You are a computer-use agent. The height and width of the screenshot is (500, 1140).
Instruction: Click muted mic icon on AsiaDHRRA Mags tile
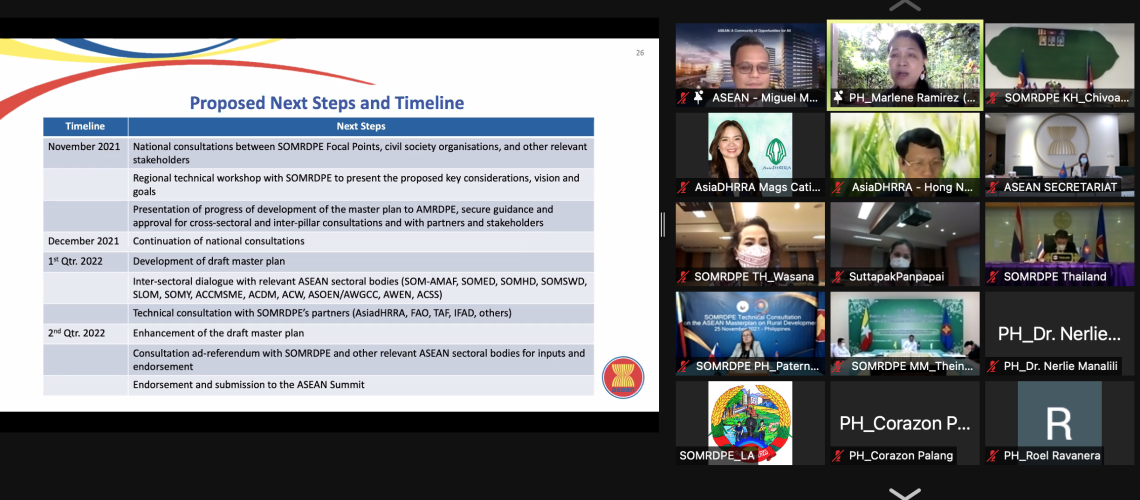pos(683,187)
